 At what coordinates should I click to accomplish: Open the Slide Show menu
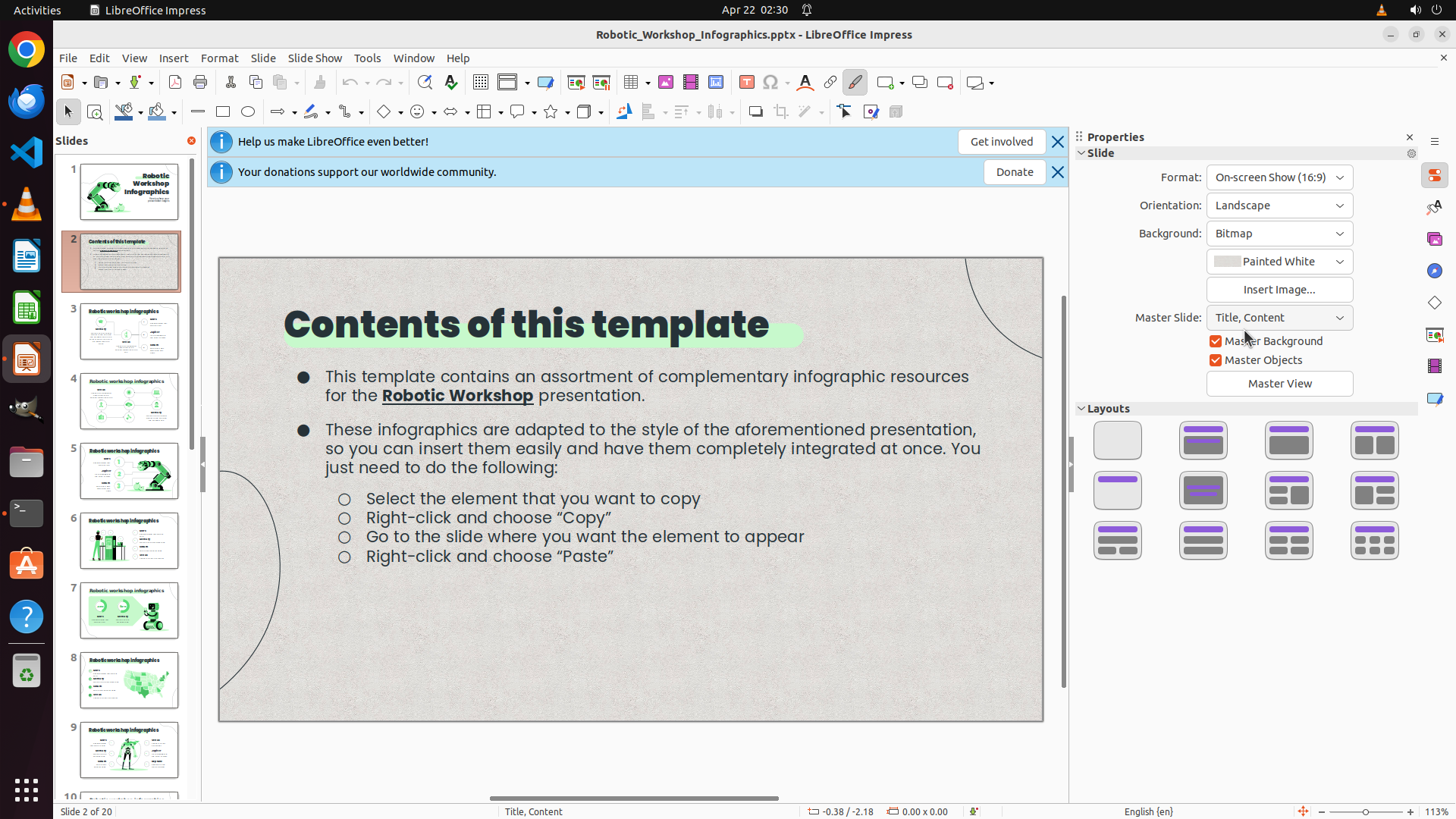tap(315, 58)
